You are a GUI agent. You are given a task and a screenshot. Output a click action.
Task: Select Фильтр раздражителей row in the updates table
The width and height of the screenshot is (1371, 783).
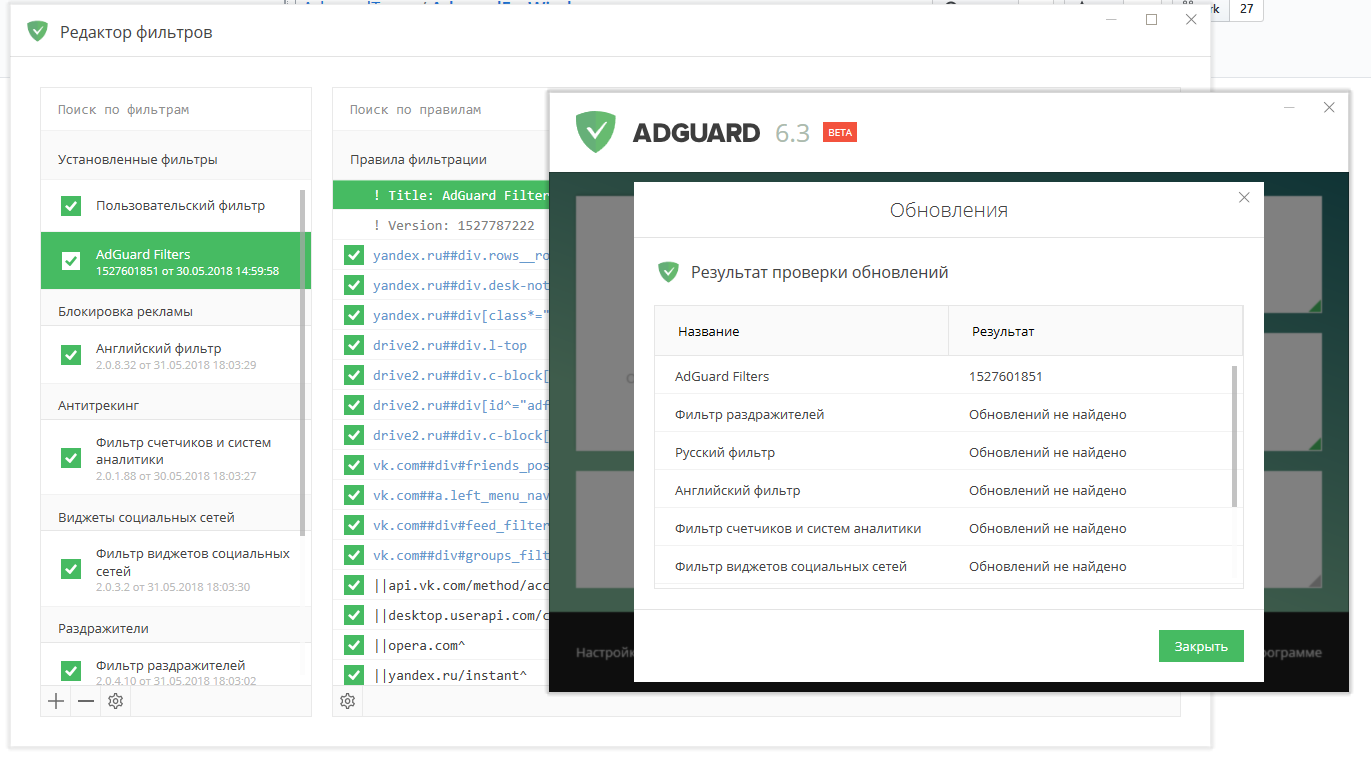(x=944, y=415)
